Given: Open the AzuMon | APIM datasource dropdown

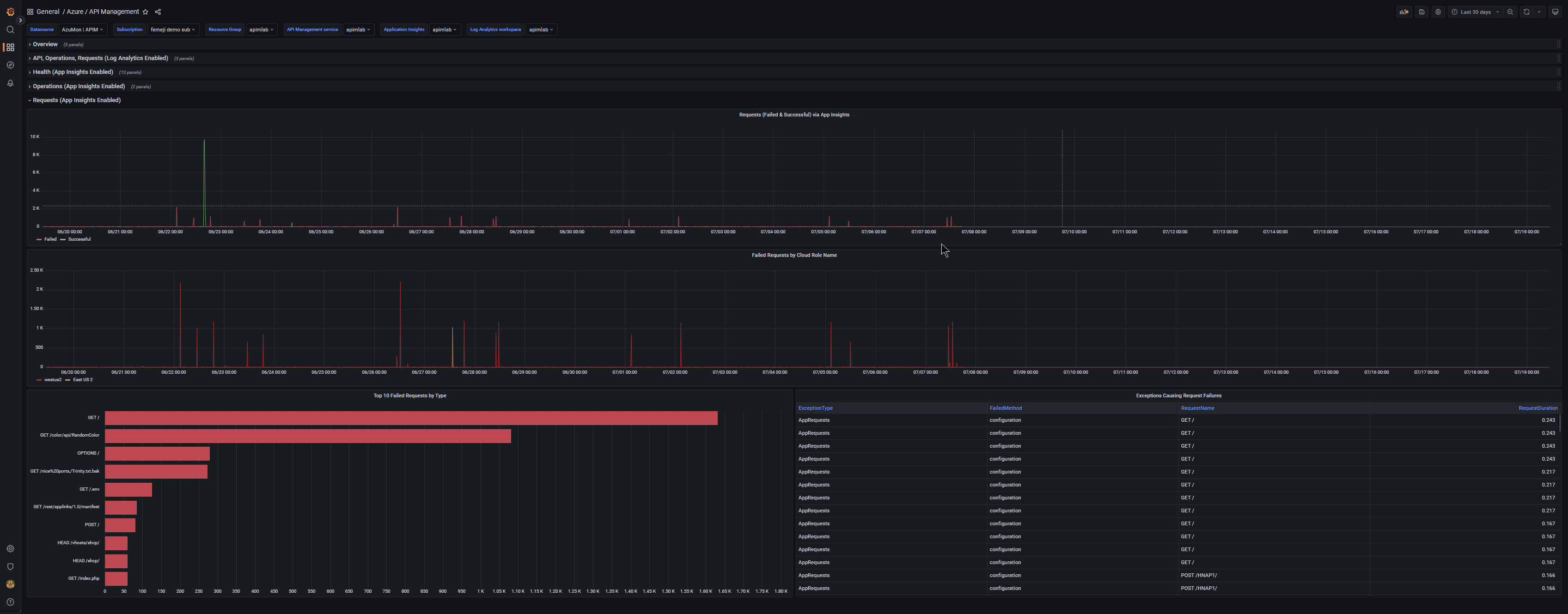Looking at the screenshot, I should (82, 29).
